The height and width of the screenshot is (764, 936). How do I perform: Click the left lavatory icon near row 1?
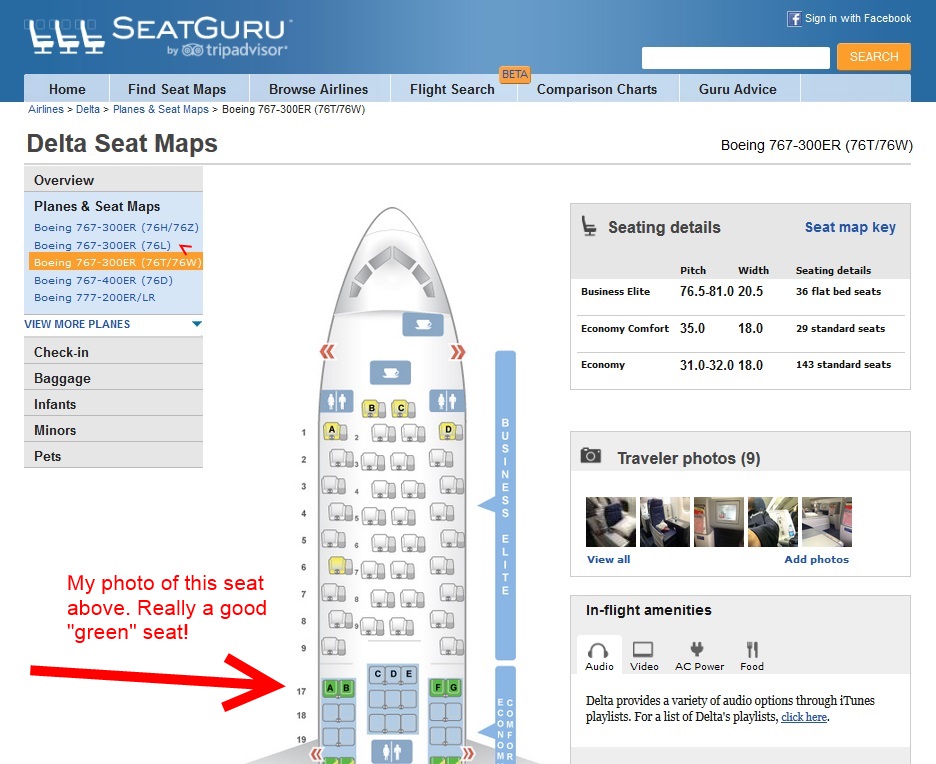[336, 401]
